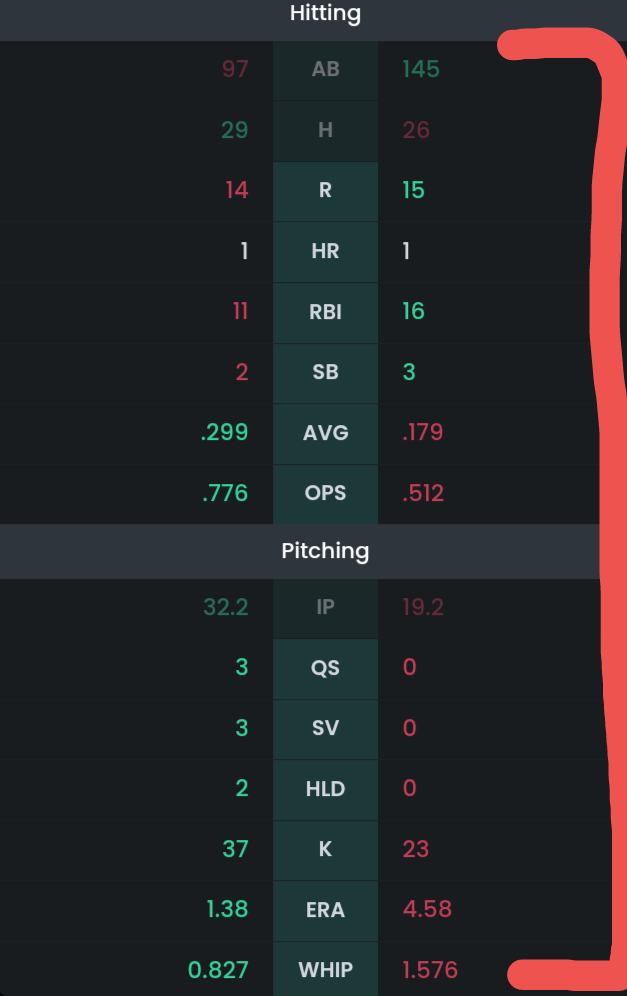Image resolution: width=627 pixels, height=996 pixels.
Task: Click the Hitting section header
Action: [x=325, y=13]
